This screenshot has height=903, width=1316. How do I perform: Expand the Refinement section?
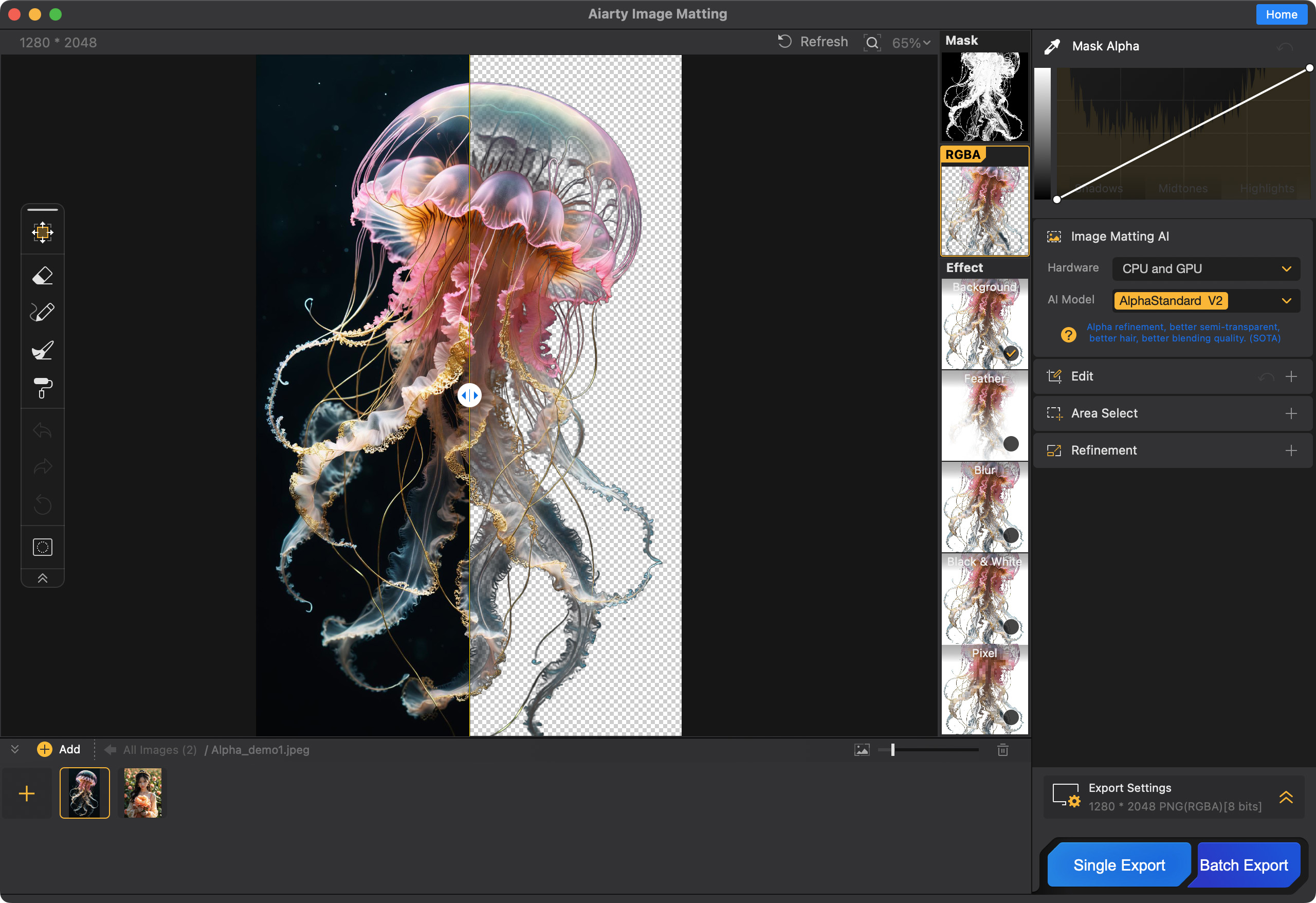[1290, 450]
